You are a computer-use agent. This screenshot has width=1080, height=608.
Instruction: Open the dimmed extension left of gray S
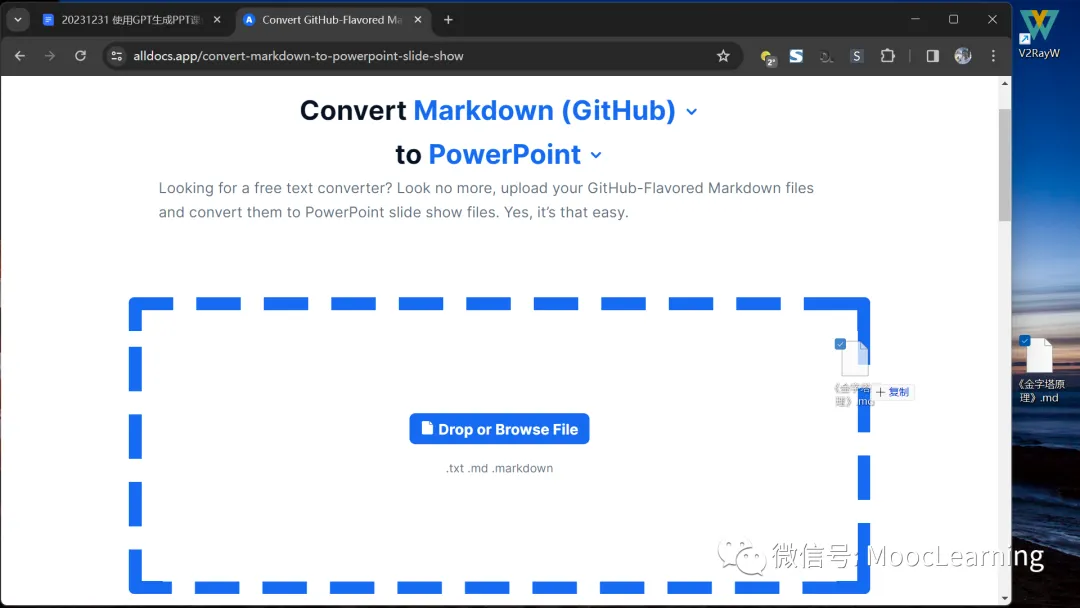(827, 56)
